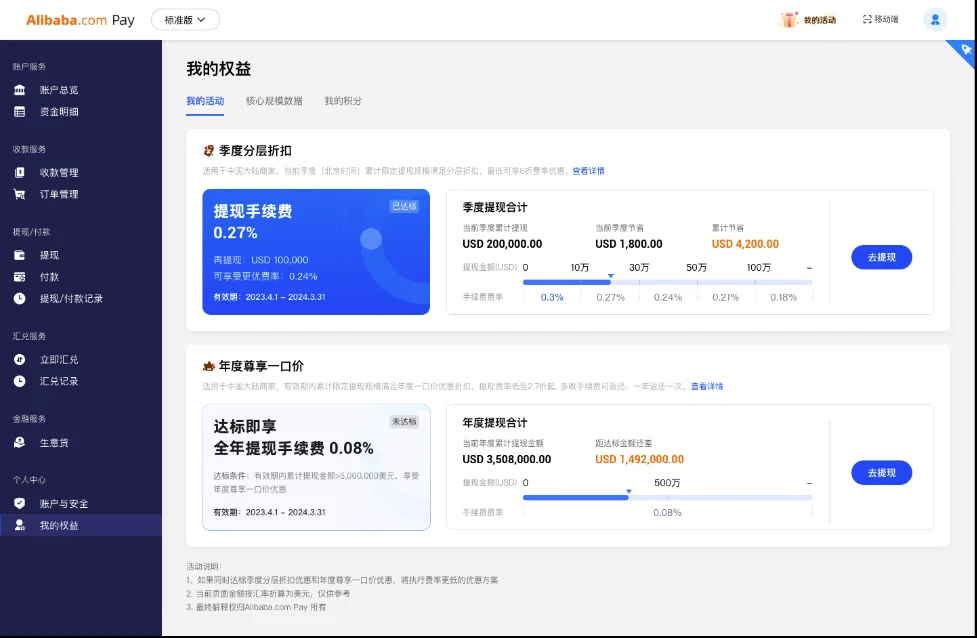This screenshot has height=638, width=977.
Task: Open the 移动端 scan icon in header
Action: [867, 19]
